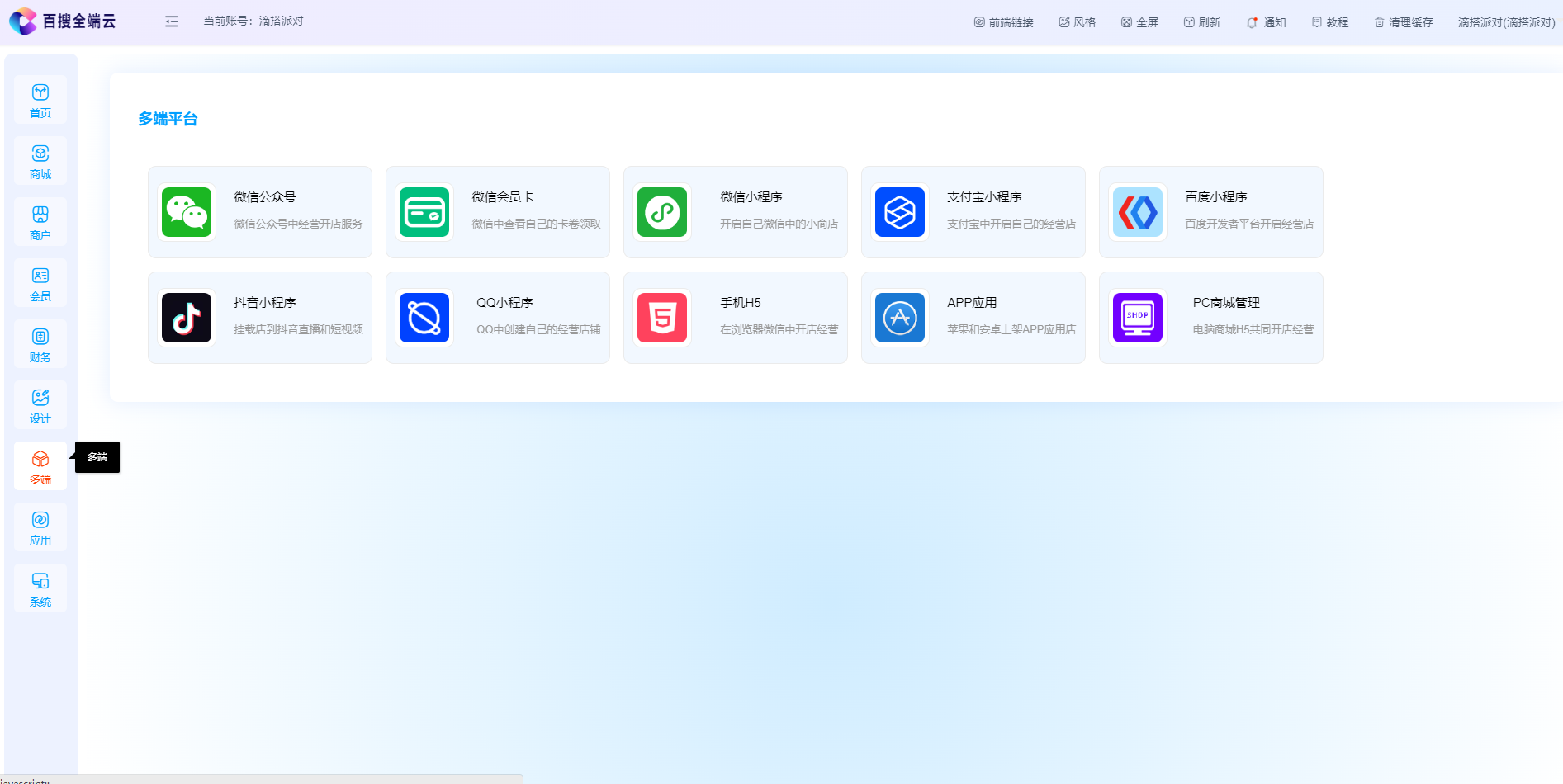Screen dimensions: 1563x784
Task: Open the 商城 sidebar menu
Action: click(x=40, y=161)
